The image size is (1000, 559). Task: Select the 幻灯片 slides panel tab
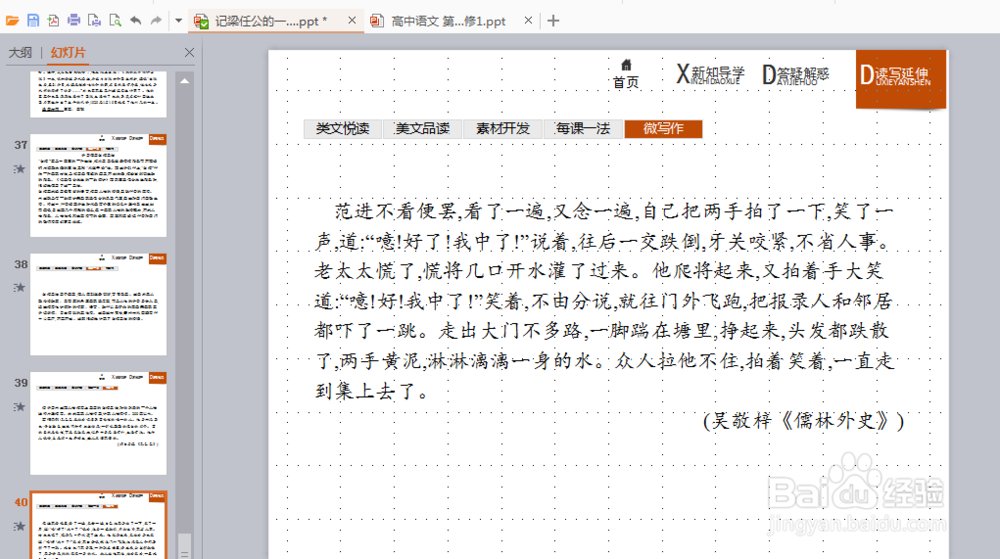point(68,52)
